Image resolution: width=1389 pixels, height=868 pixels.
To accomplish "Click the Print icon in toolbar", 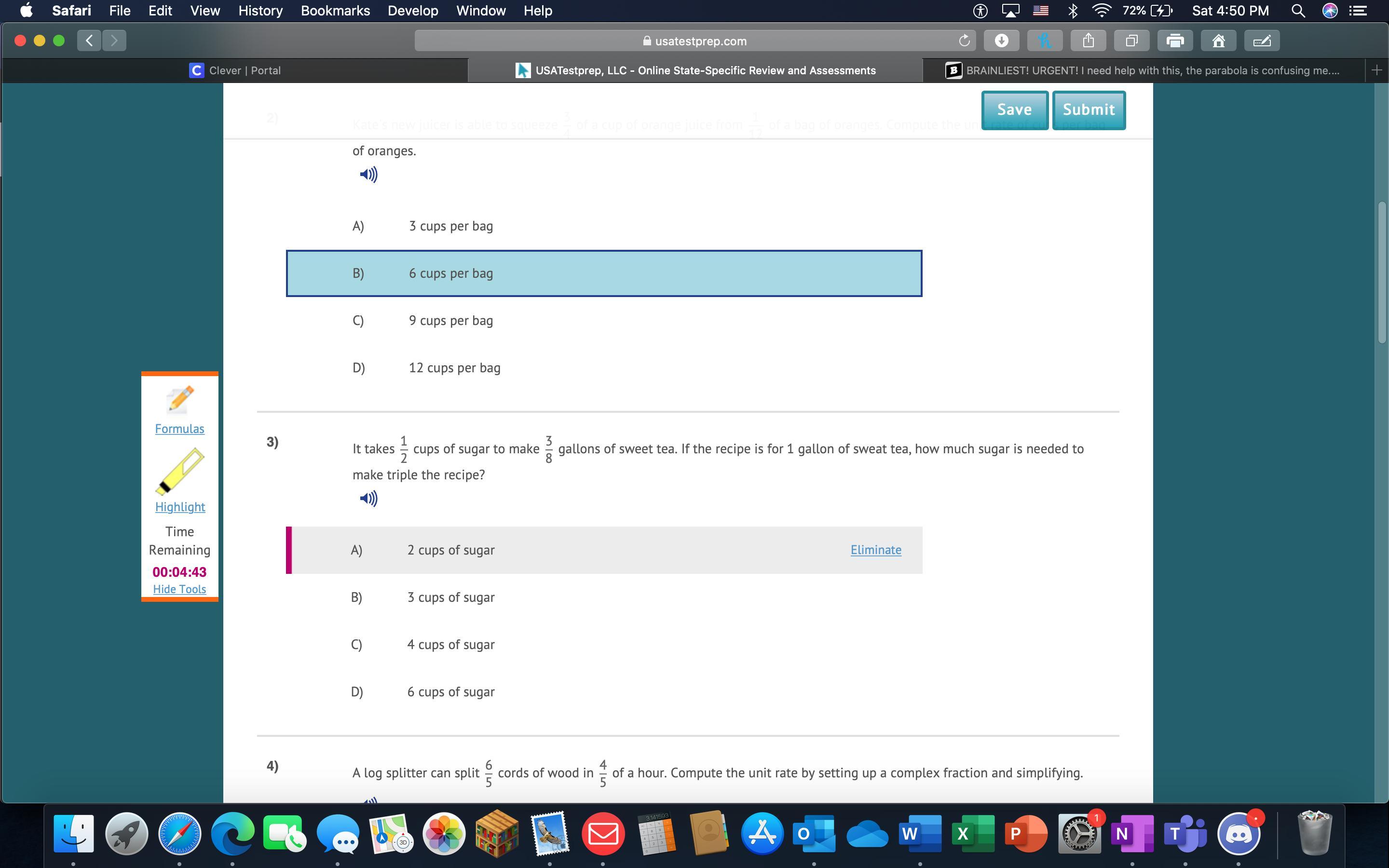I will [x=1175, y=41].
